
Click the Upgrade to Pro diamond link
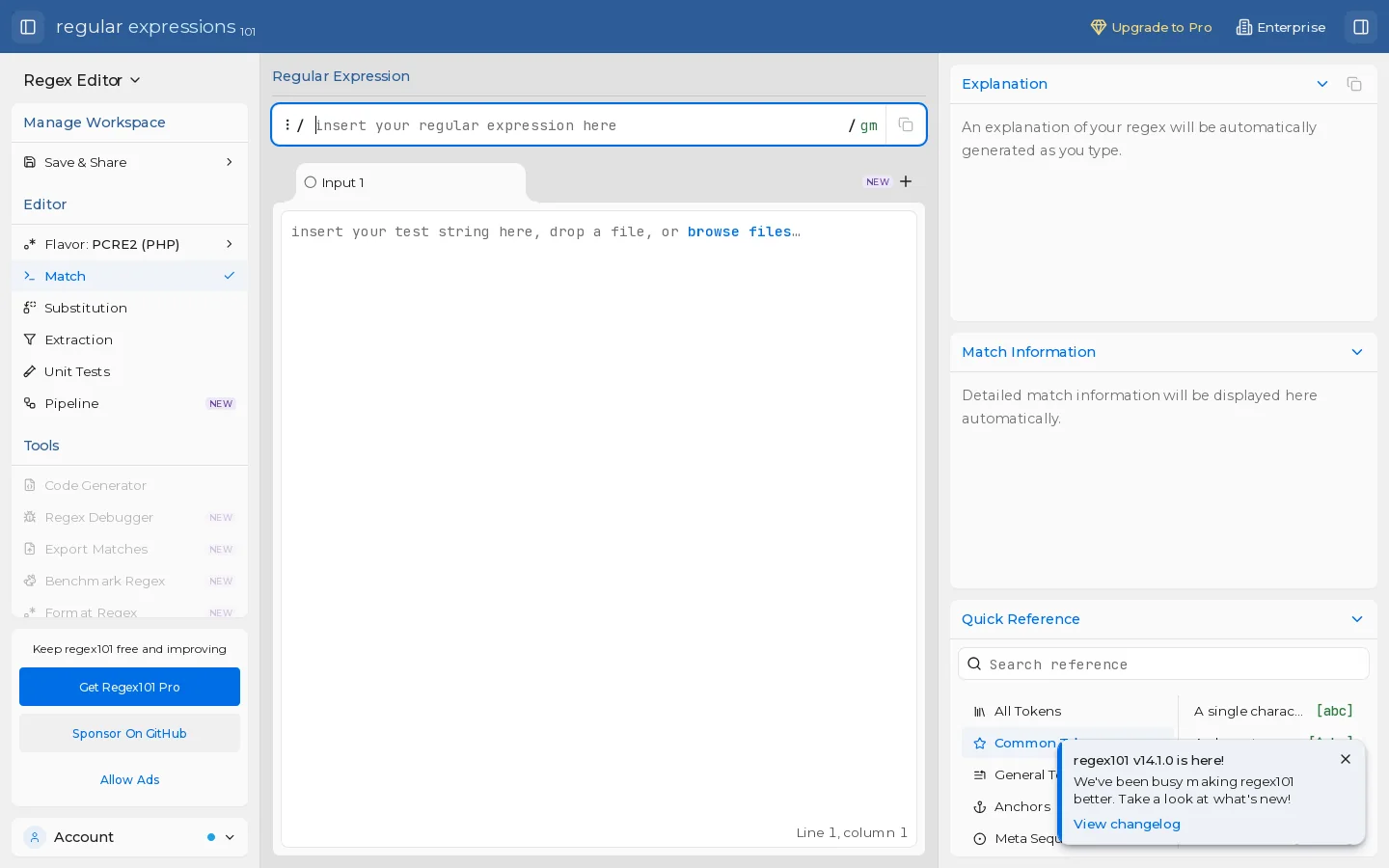coord(1151,27)
